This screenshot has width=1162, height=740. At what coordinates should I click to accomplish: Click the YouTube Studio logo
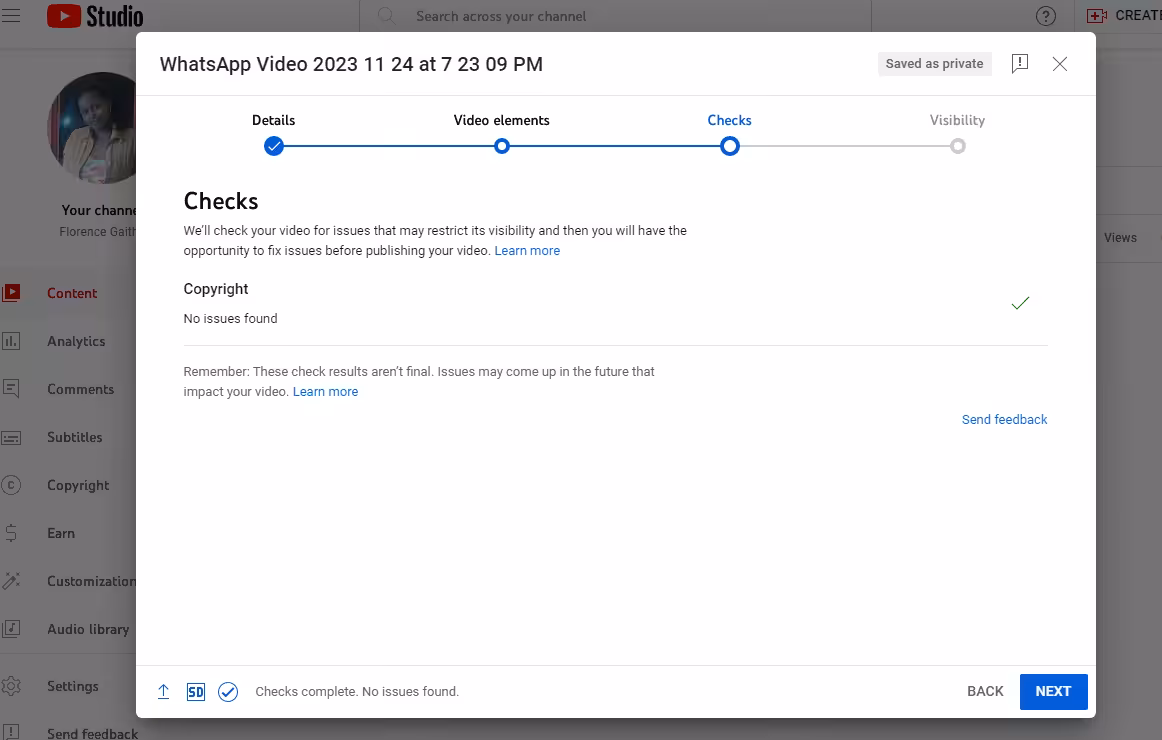(x=95, y=16)
